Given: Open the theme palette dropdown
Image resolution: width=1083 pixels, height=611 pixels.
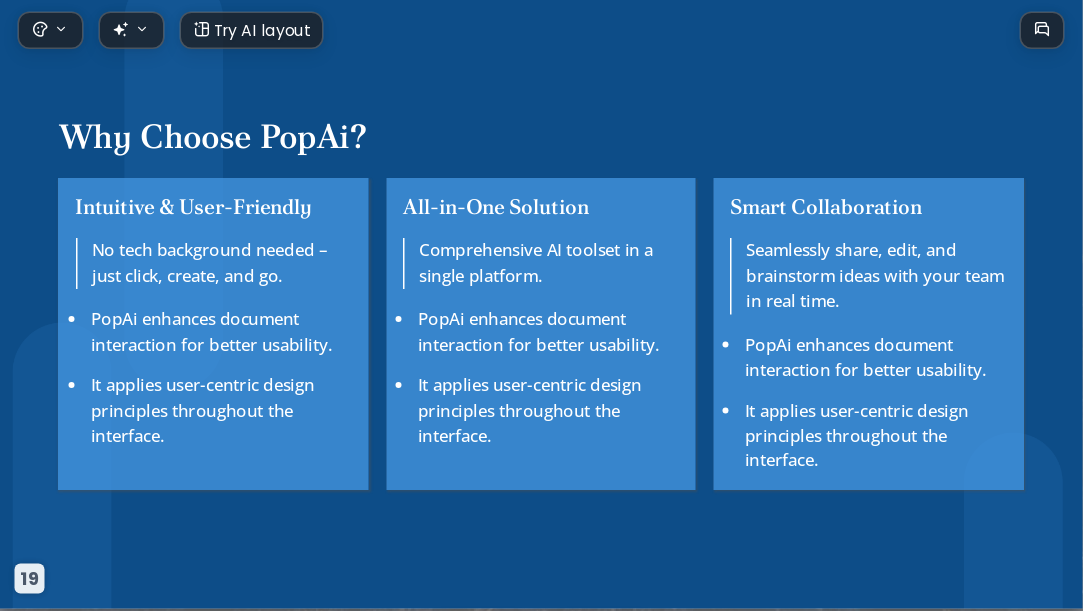Looking at the screenshot, I should point(50,30).
